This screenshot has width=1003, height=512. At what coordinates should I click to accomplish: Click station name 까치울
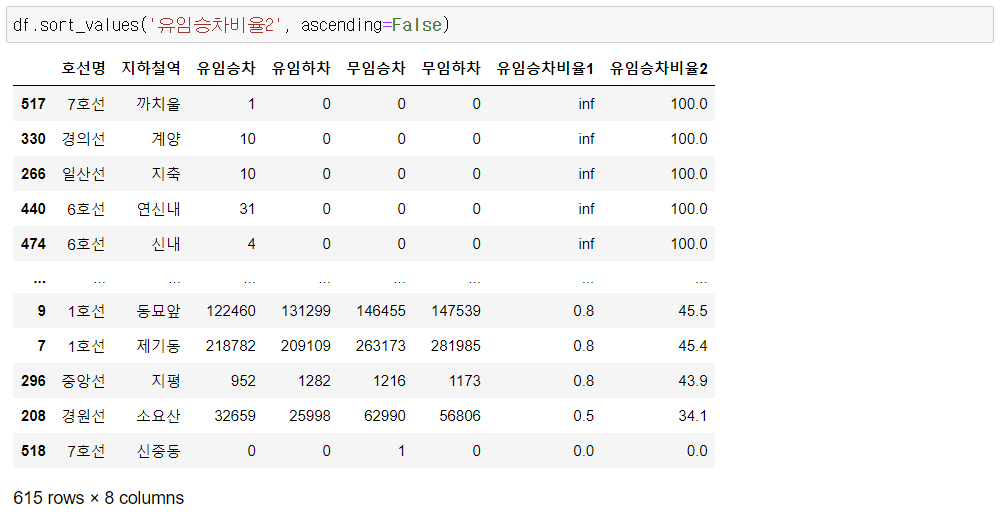point(158,104)
